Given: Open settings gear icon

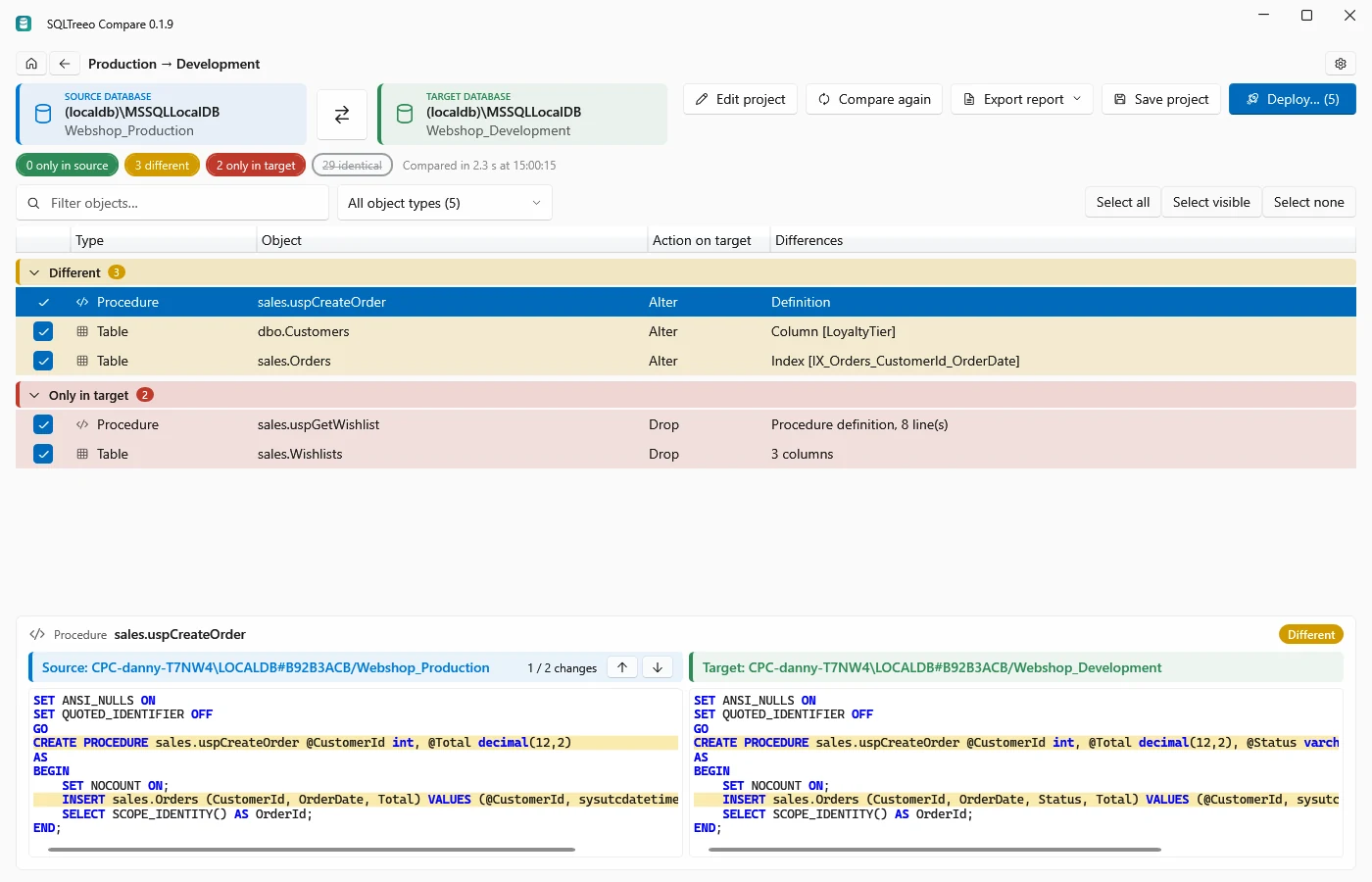Looking at the screenshot, I should [x=1341, y=64].
